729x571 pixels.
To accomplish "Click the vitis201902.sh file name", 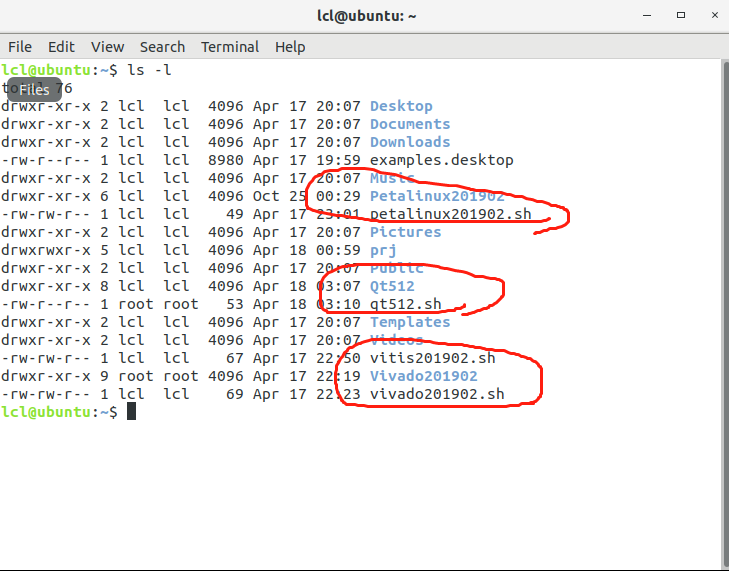I will (x=432, y=358).
